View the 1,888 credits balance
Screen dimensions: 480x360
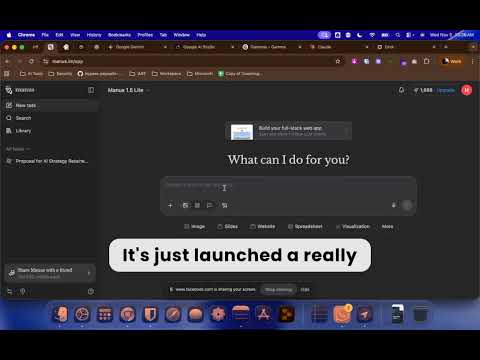coord(423,90)
